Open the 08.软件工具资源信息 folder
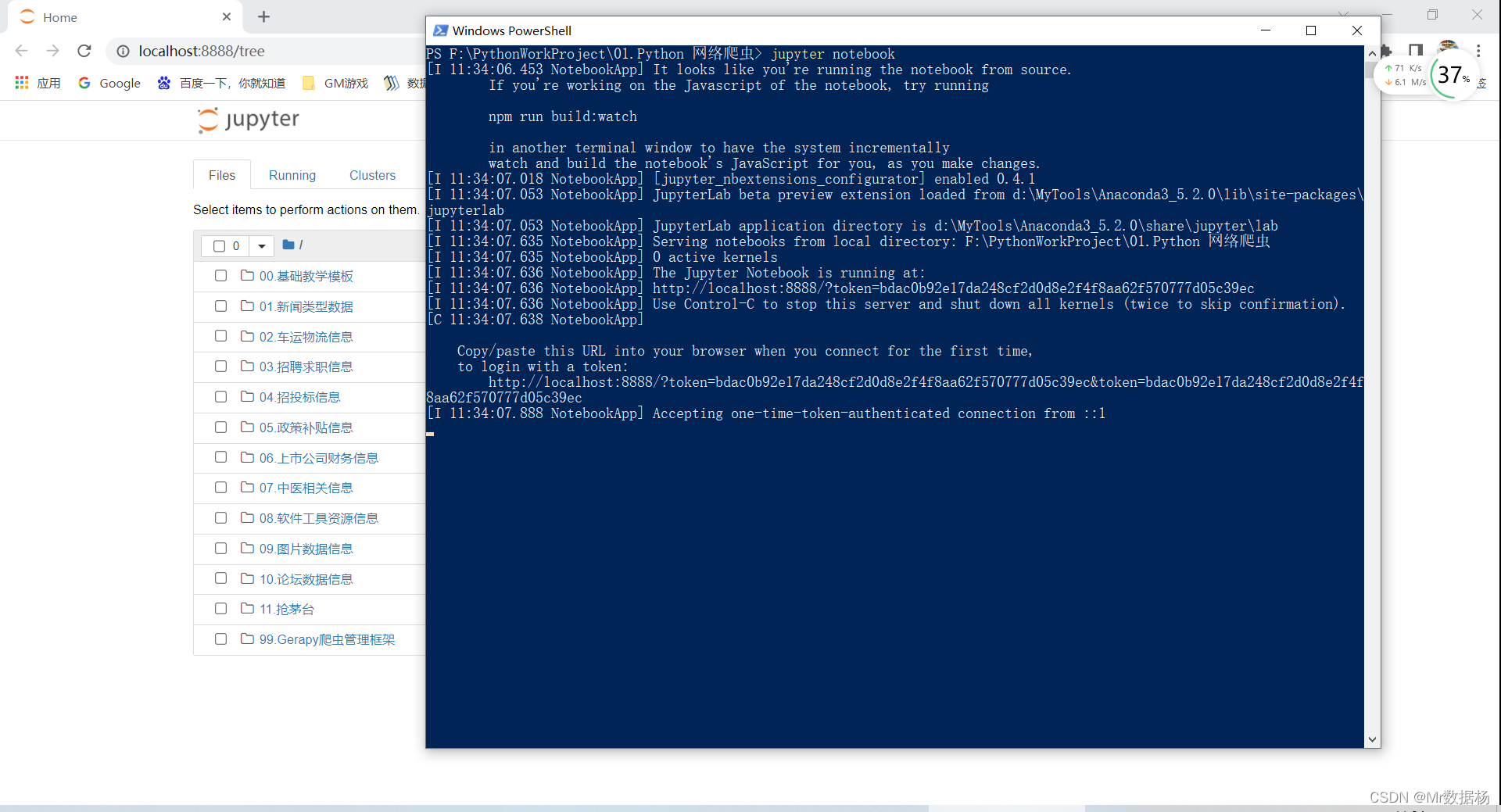The height and width of the screenshot is (812, 1501). [319, 519]
